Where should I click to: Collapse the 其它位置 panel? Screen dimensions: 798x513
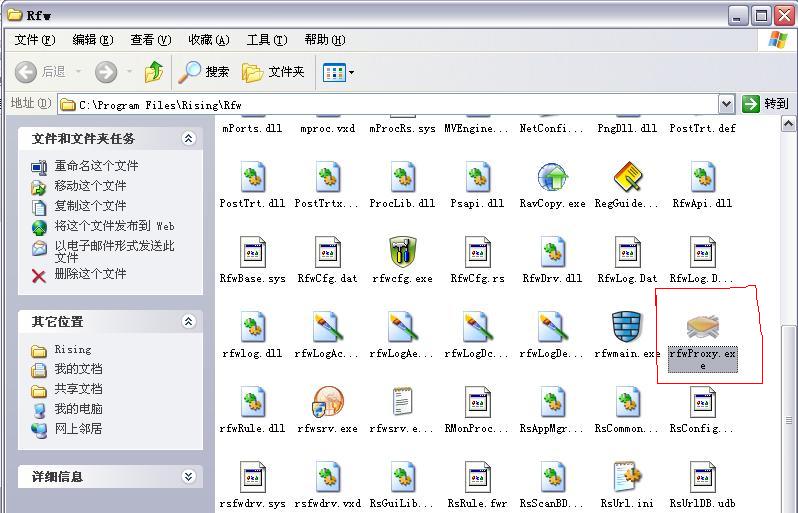tap(188, 321)
